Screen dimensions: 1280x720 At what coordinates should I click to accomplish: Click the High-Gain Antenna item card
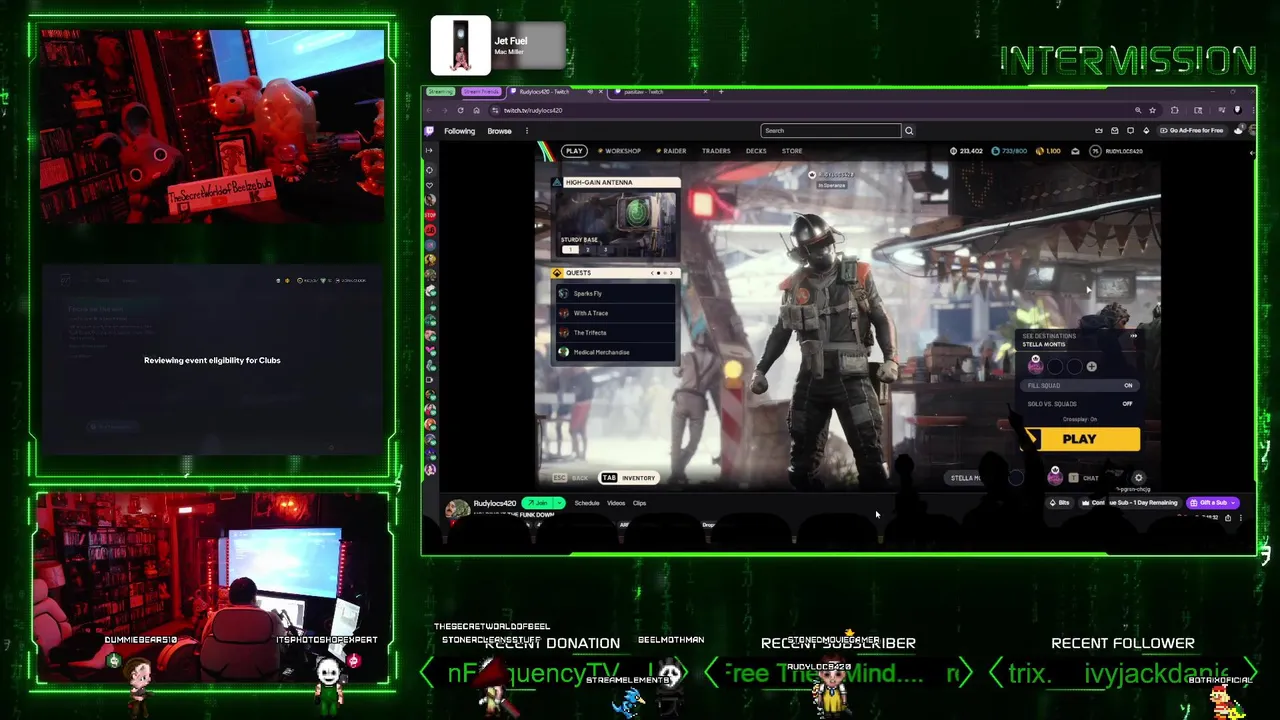(x=617, y=217)
